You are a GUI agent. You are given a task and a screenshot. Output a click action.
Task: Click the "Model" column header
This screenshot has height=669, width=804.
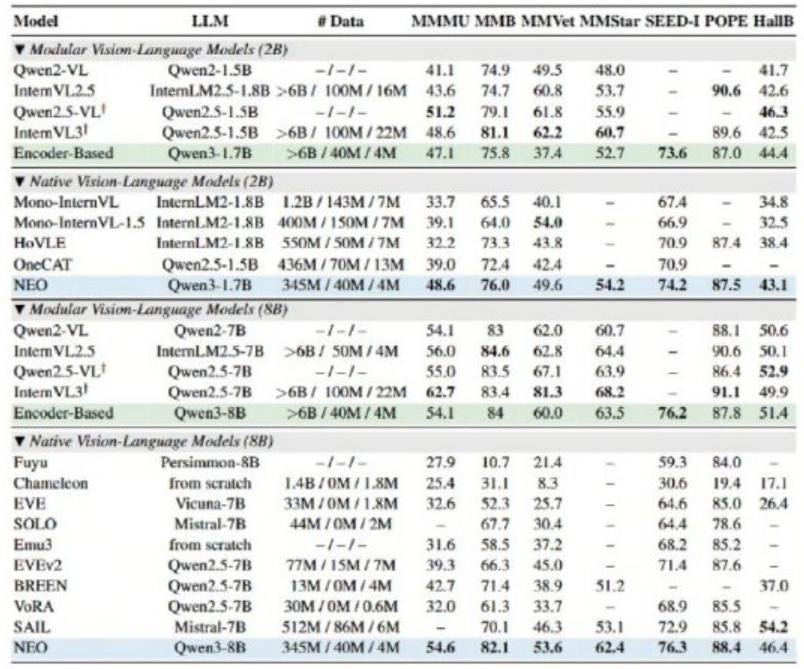point(35,22)
